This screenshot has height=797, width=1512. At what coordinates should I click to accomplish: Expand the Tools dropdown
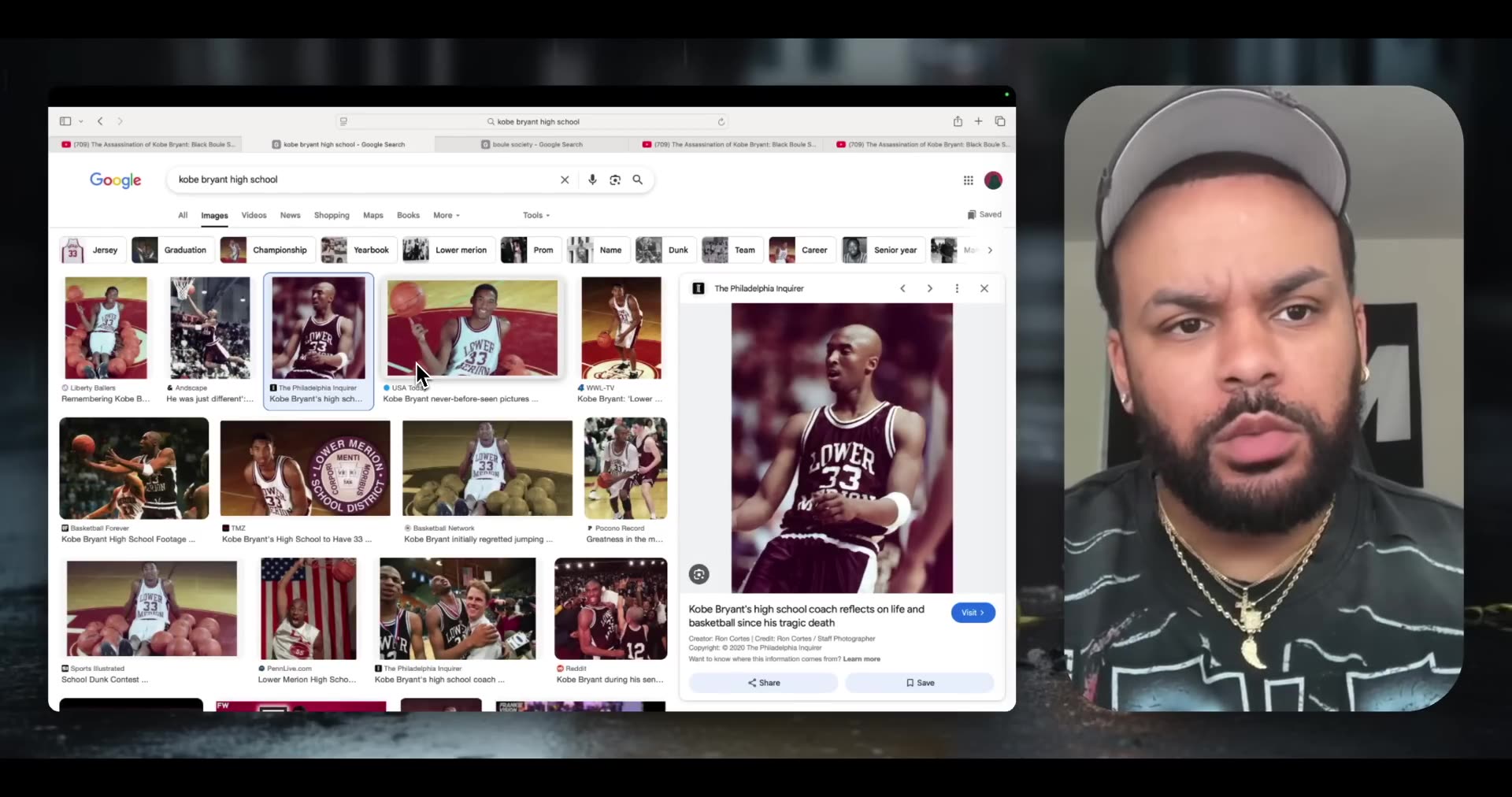pos(536,215)
